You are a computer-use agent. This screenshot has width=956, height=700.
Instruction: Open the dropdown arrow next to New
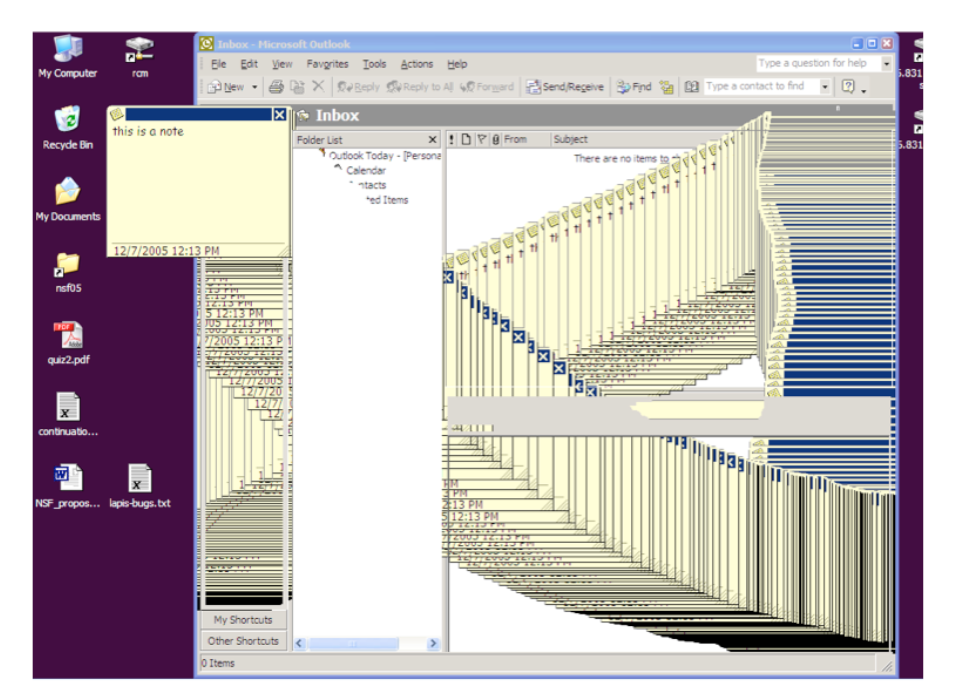pyautogui.click(x=255, y=87)
